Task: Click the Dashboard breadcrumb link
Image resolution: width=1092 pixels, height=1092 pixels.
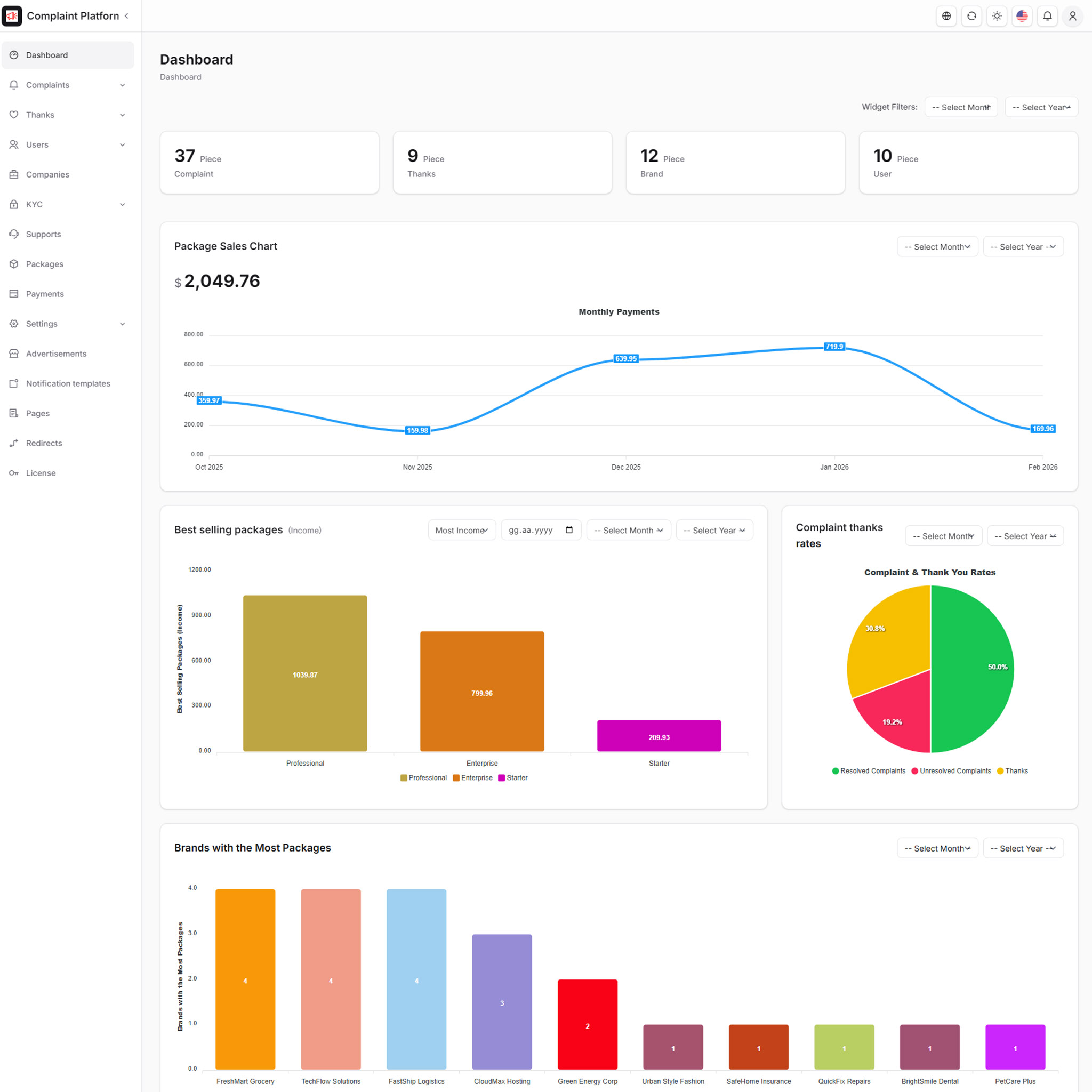Action: tap(180, 77)
